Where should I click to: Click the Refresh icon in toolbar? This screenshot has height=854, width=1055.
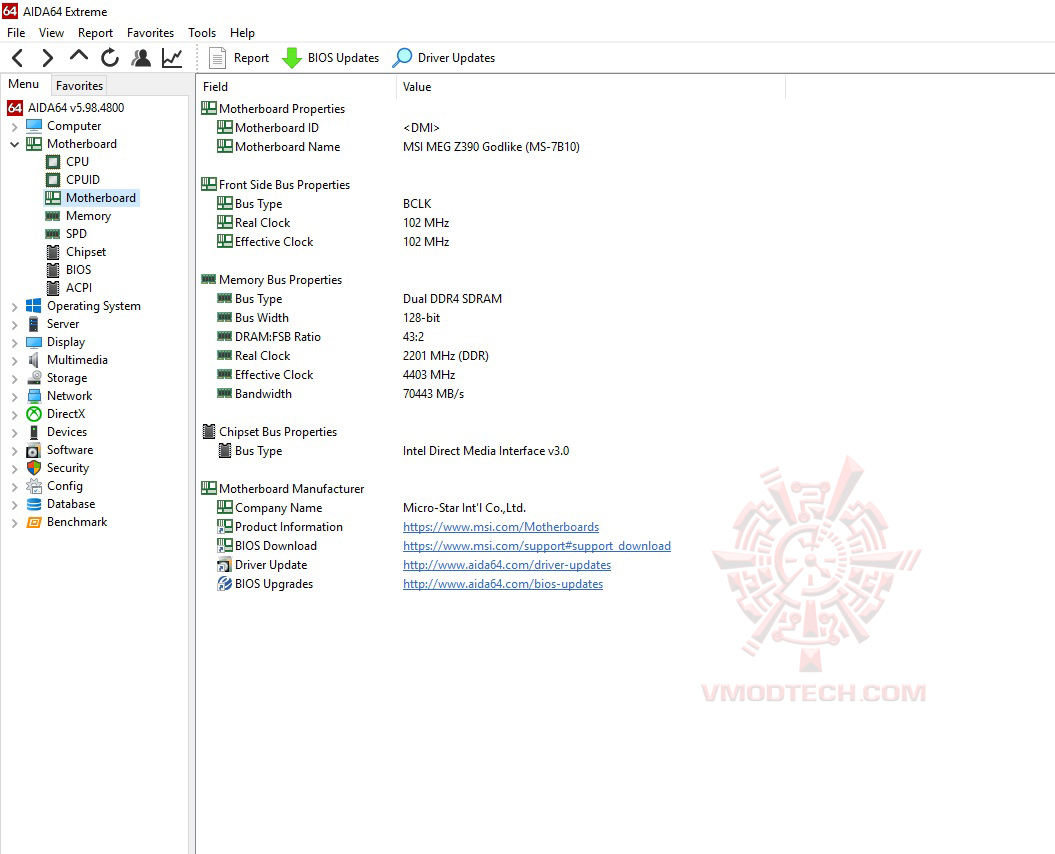pyautogui.click(x=110, y=58)
